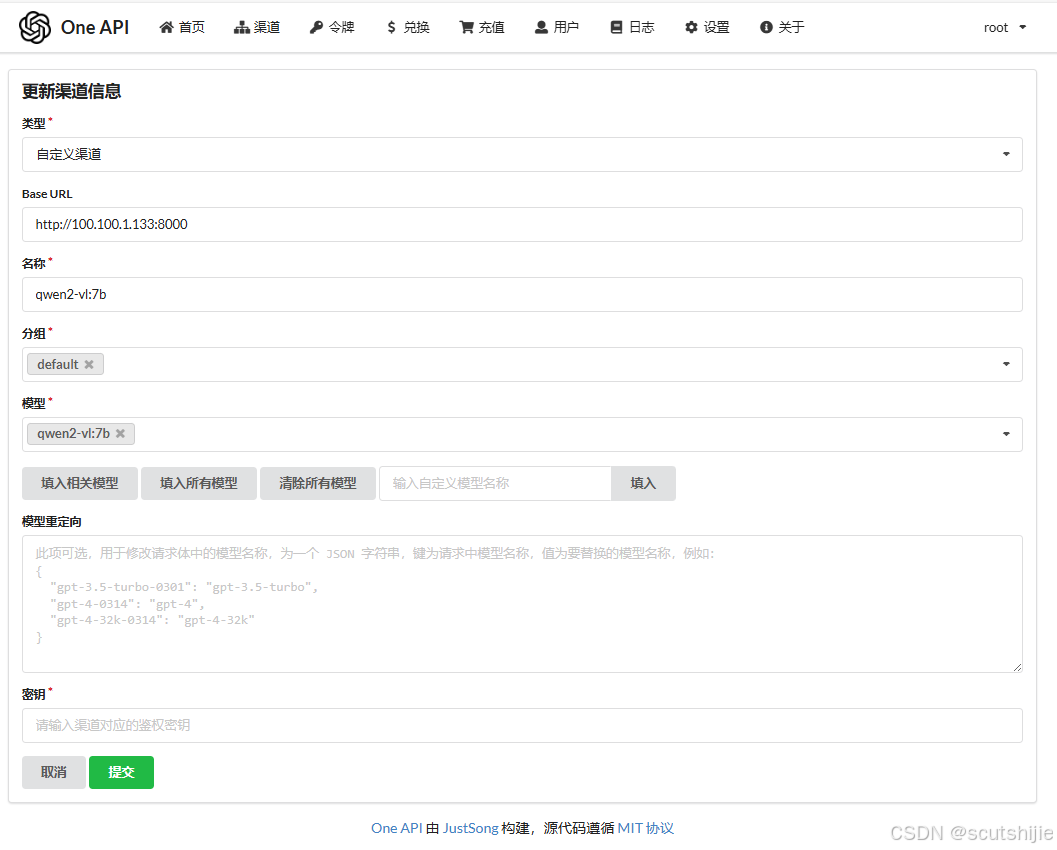Submit the form with 提交 button
1057x850 pixels.
click(x=121, y=772)
